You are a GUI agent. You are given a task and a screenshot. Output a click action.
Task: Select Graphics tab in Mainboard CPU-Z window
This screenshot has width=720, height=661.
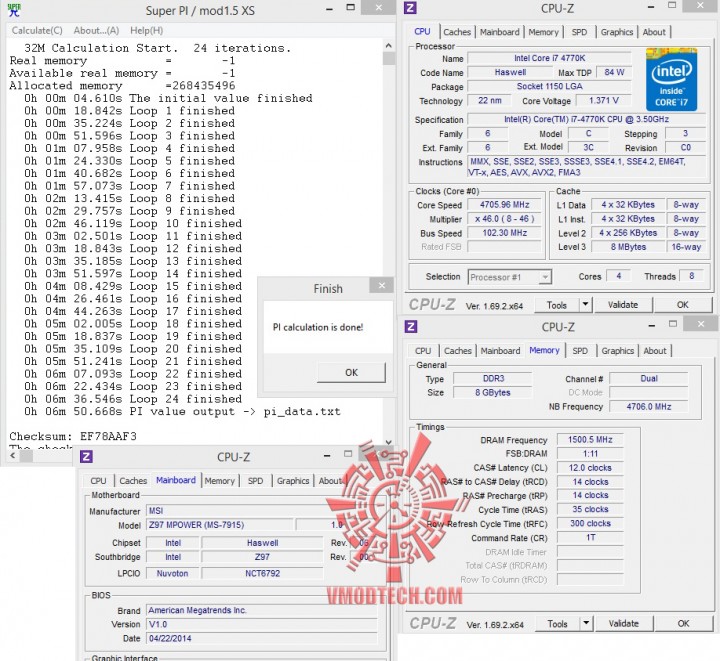293,481
